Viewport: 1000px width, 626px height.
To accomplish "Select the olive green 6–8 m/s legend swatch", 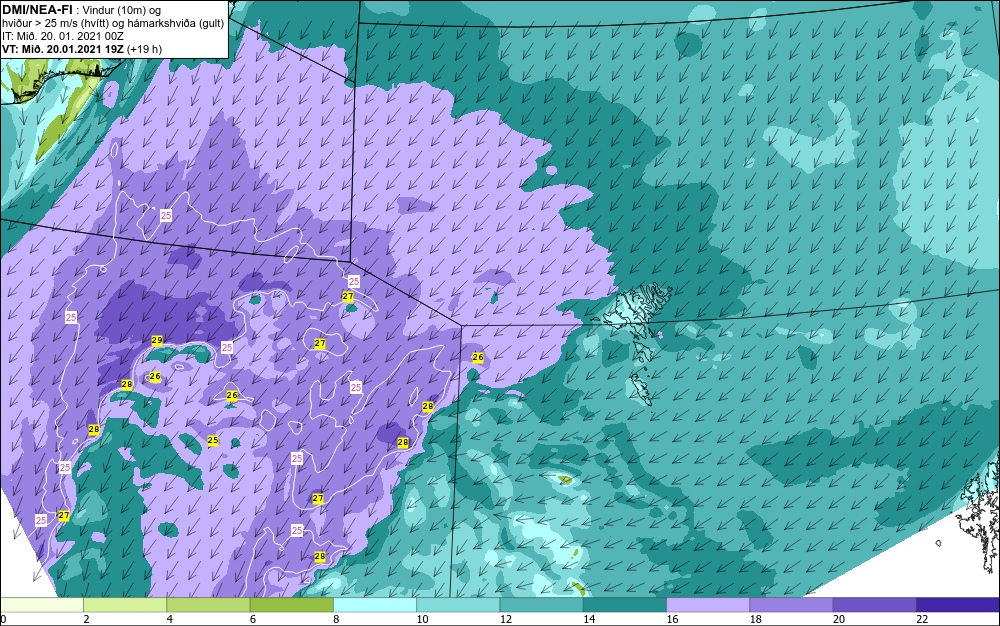I will click(291, 604).
